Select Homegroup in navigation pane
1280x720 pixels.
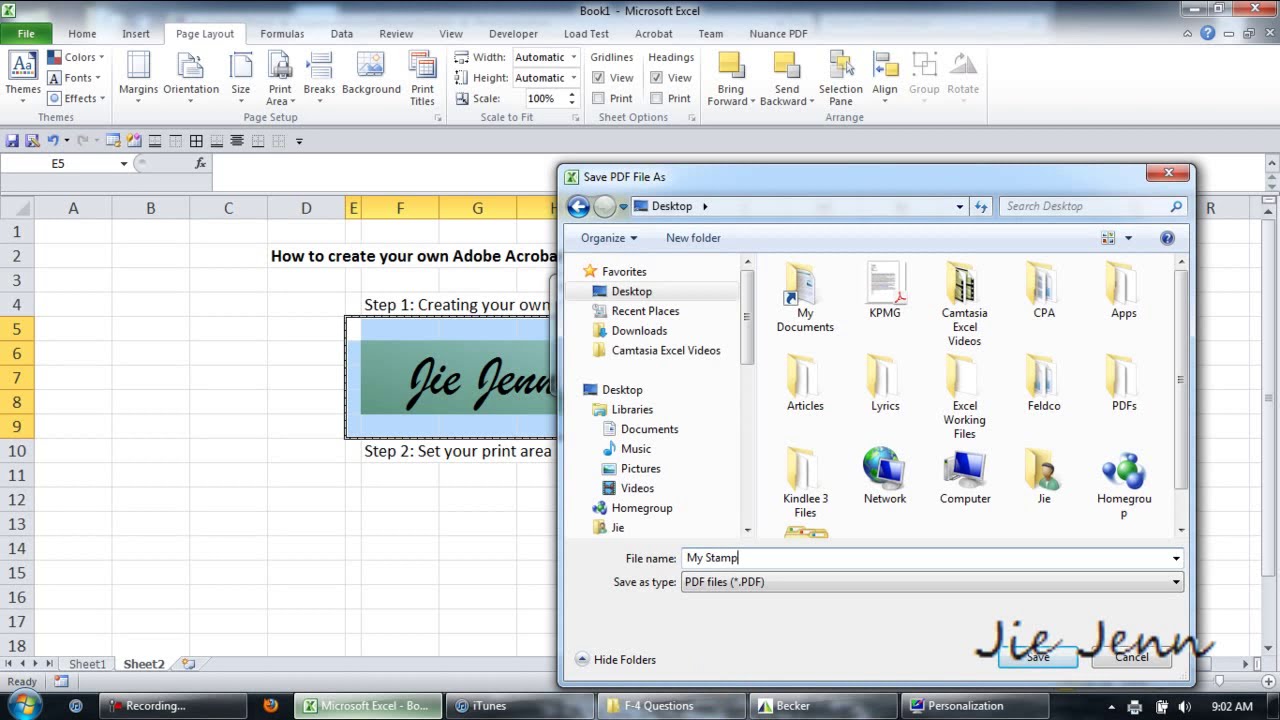(x=641, y=508)
